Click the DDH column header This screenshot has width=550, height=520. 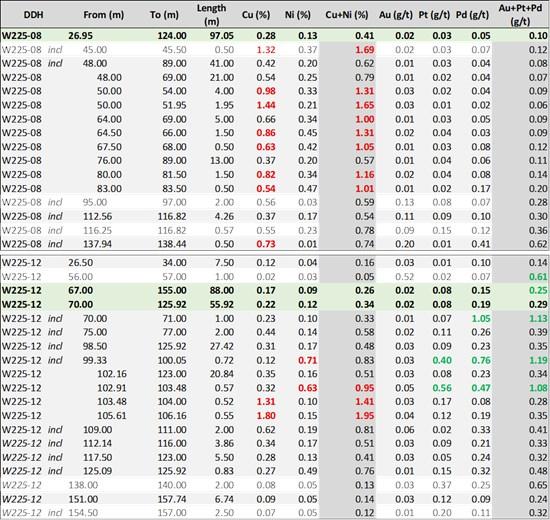(33, 15)
